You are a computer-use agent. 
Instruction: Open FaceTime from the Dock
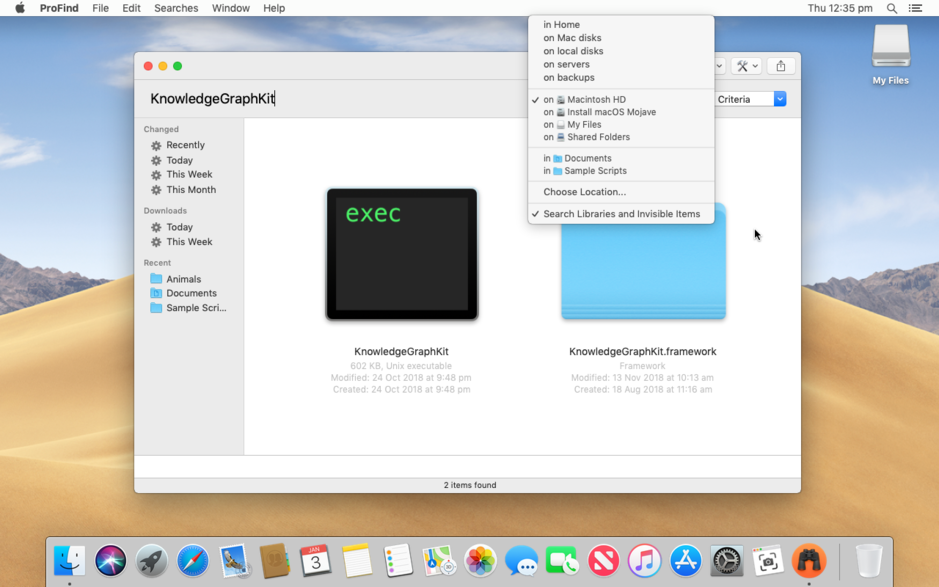point(562,561)
